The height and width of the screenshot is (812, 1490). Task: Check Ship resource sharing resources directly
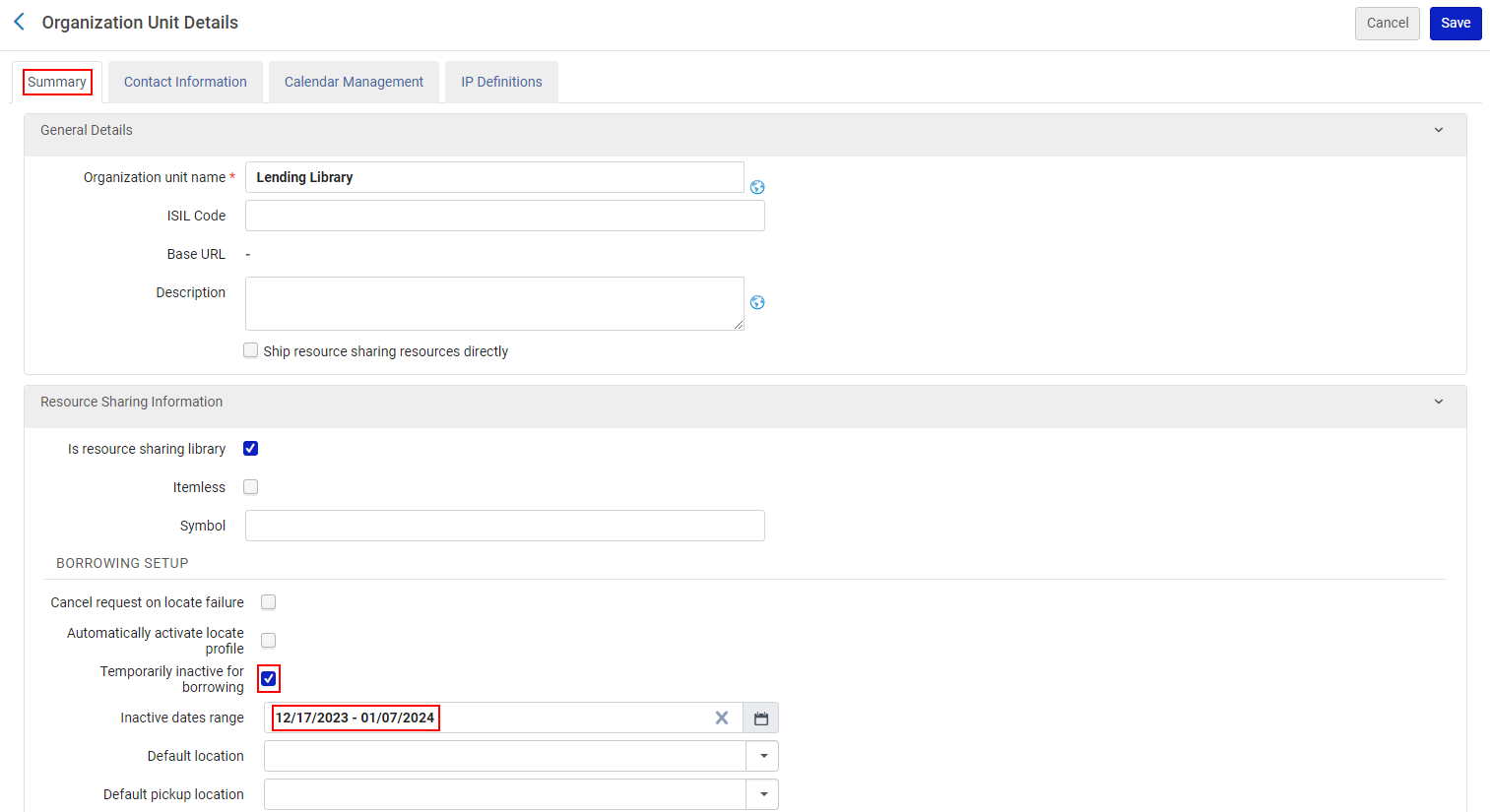coord(251,350)
